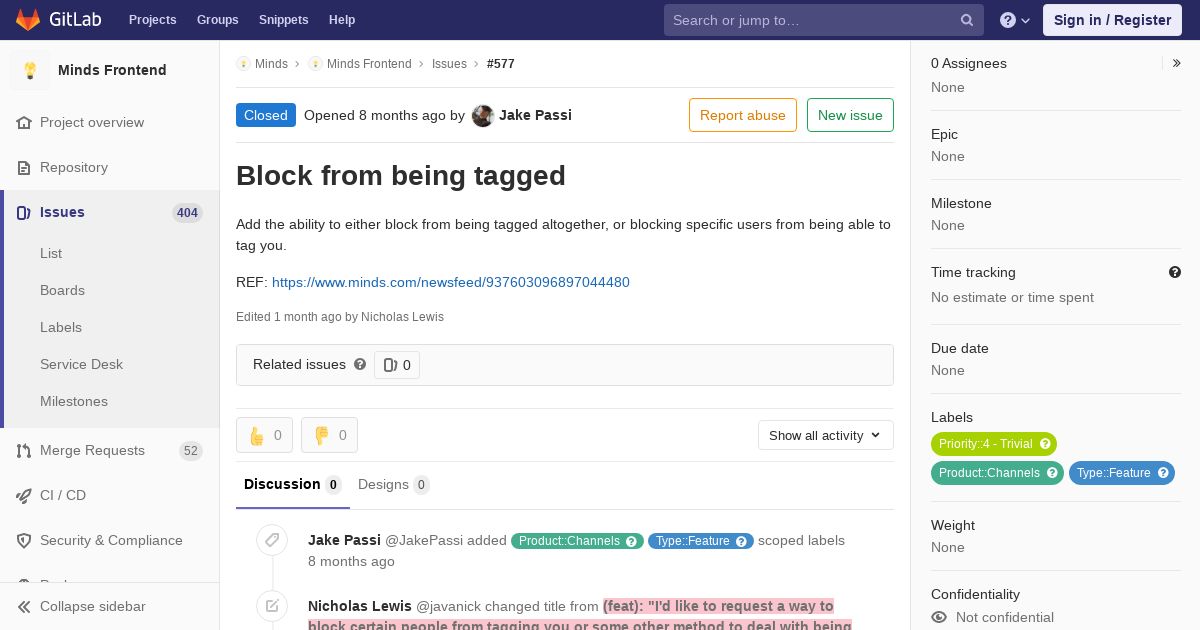Click the CI / CD rocket icon
The height and width of the screenshot is (630, 1200).
[24, 496]
